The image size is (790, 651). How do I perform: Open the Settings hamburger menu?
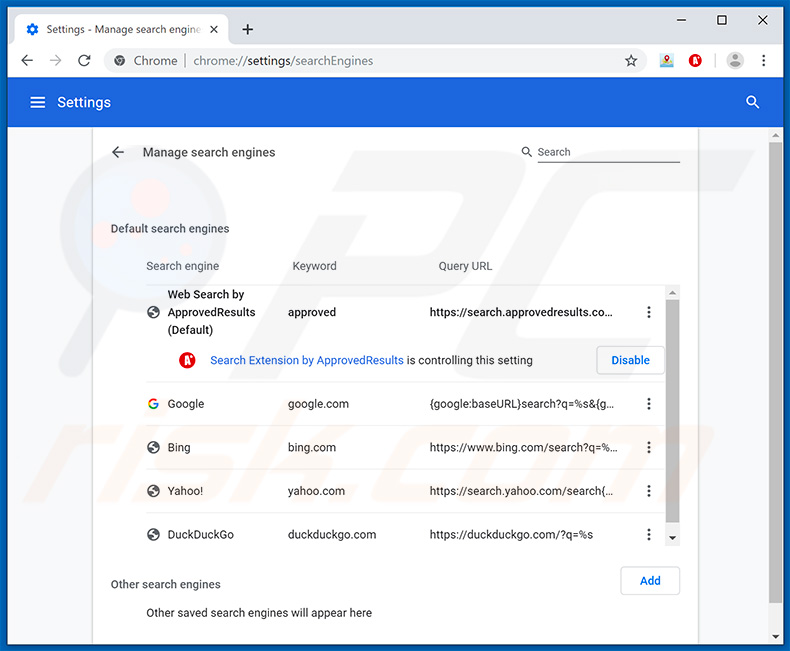pos(38,102)
